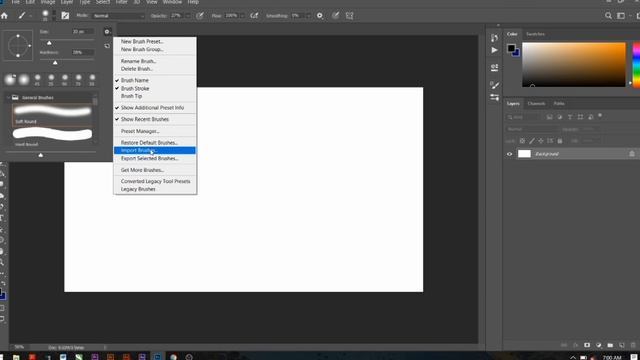Open the Flow value dropdown arrow
The width and height of the screenshot is (640, 360).
[242, 16]
